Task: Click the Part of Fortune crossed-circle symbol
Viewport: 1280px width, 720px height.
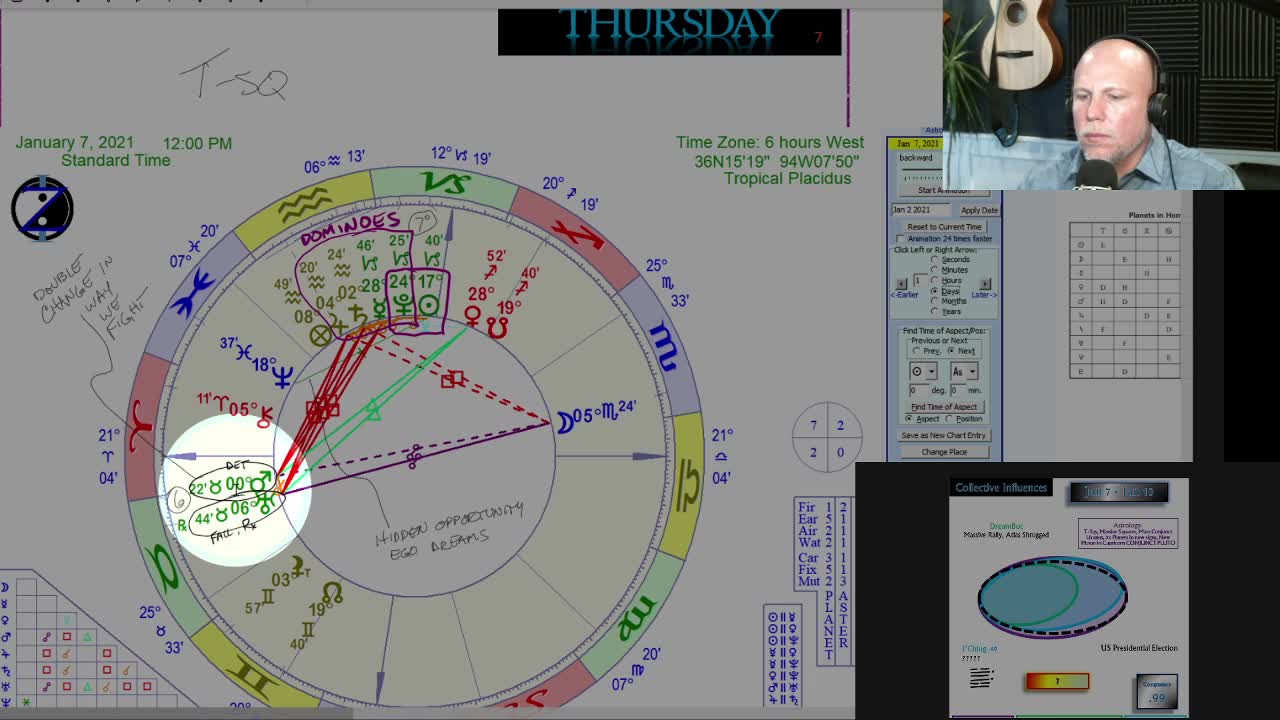Action: pyautogui.click(x=320, y=336)
